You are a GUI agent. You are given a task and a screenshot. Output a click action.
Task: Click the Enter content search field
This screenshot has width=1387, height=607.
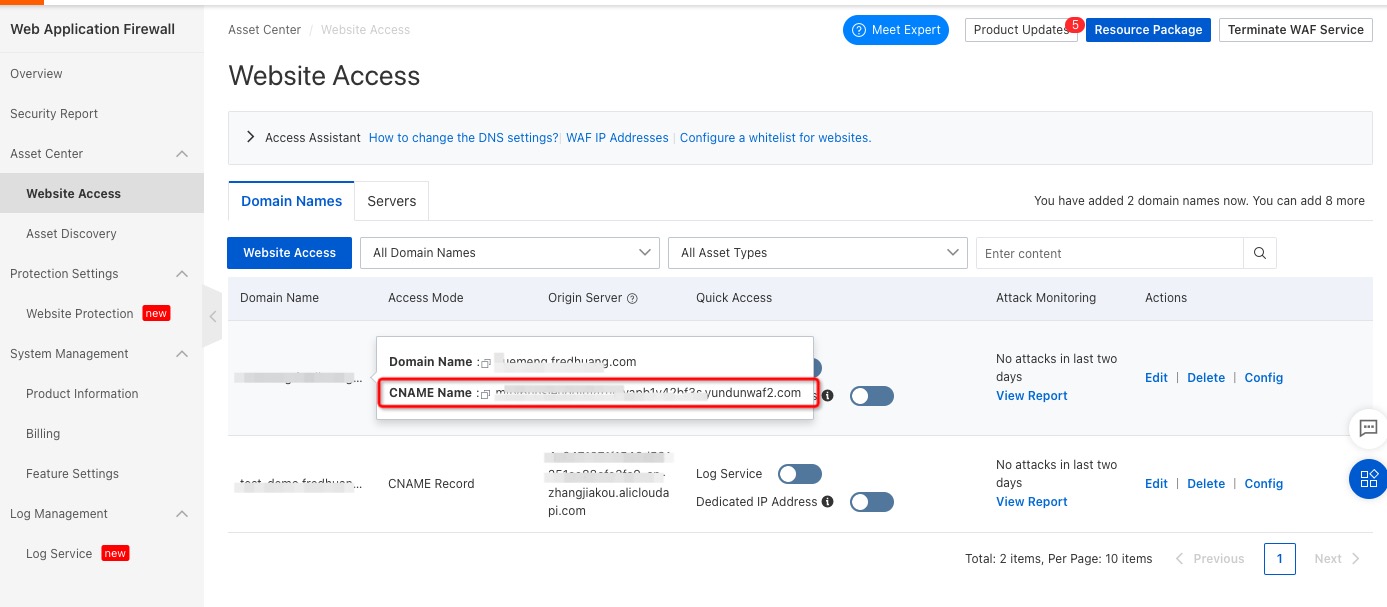pos(1109,253)
